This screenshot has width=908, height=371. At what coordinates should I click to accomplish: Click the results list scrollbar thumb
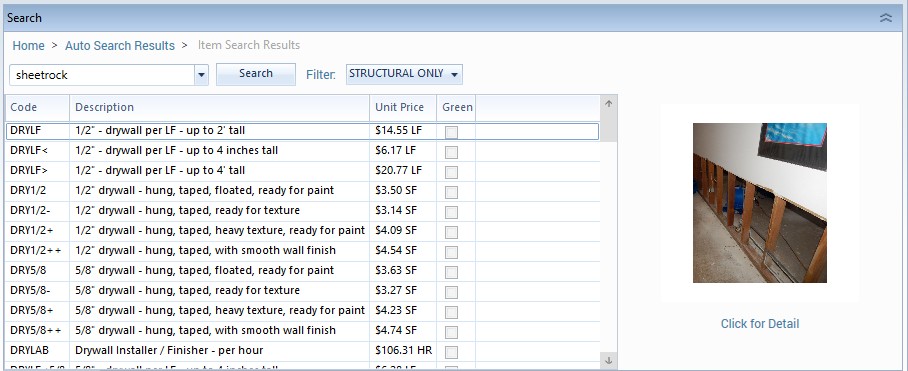(608, 126)
